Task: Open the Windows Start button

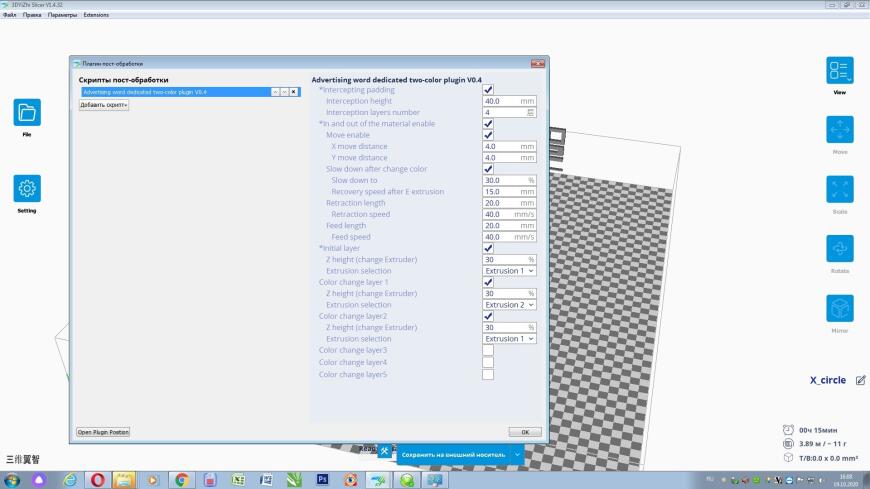Action: [12, 480]
